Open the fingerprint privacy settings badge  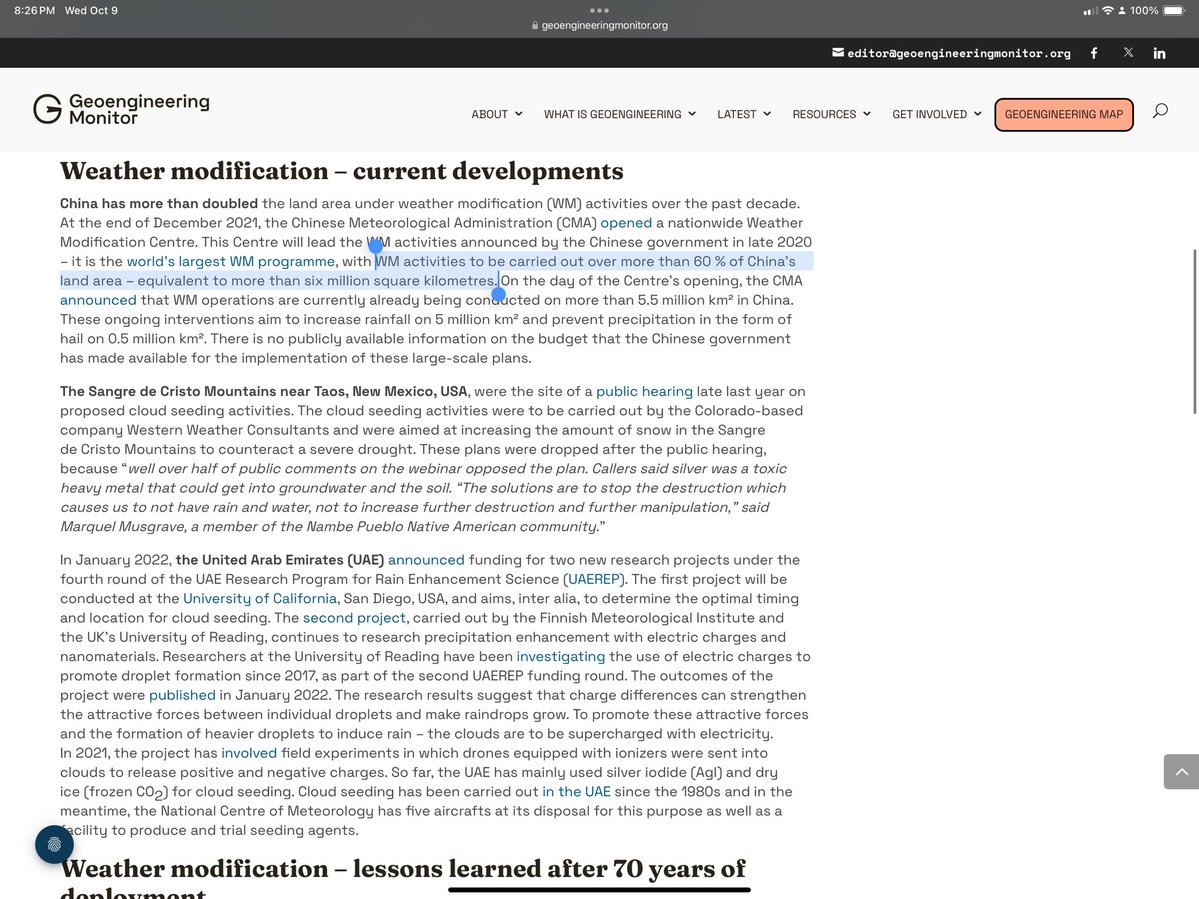[54, 844]
